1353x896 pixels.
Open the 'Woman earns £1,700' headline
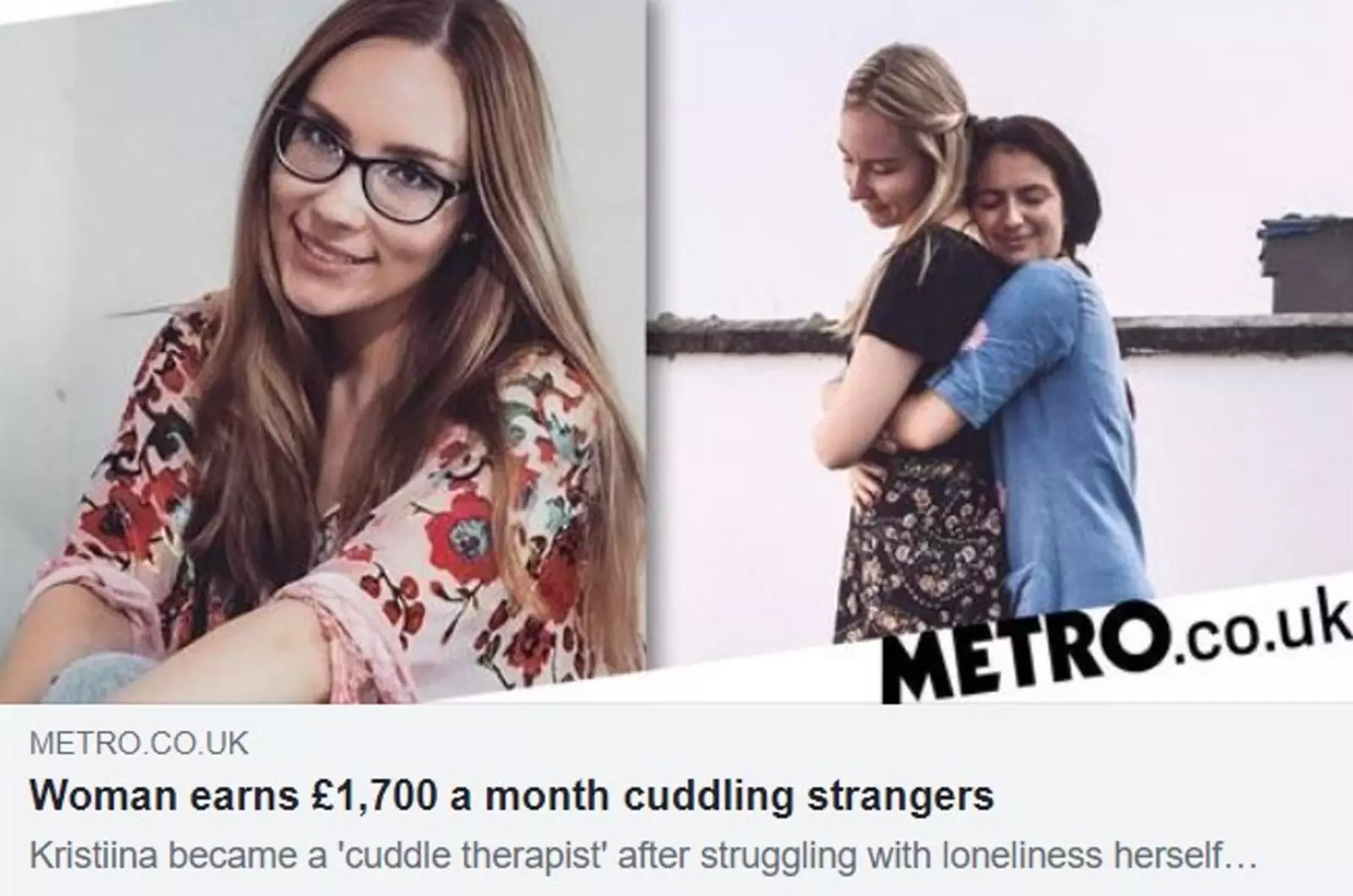[512, 796]
